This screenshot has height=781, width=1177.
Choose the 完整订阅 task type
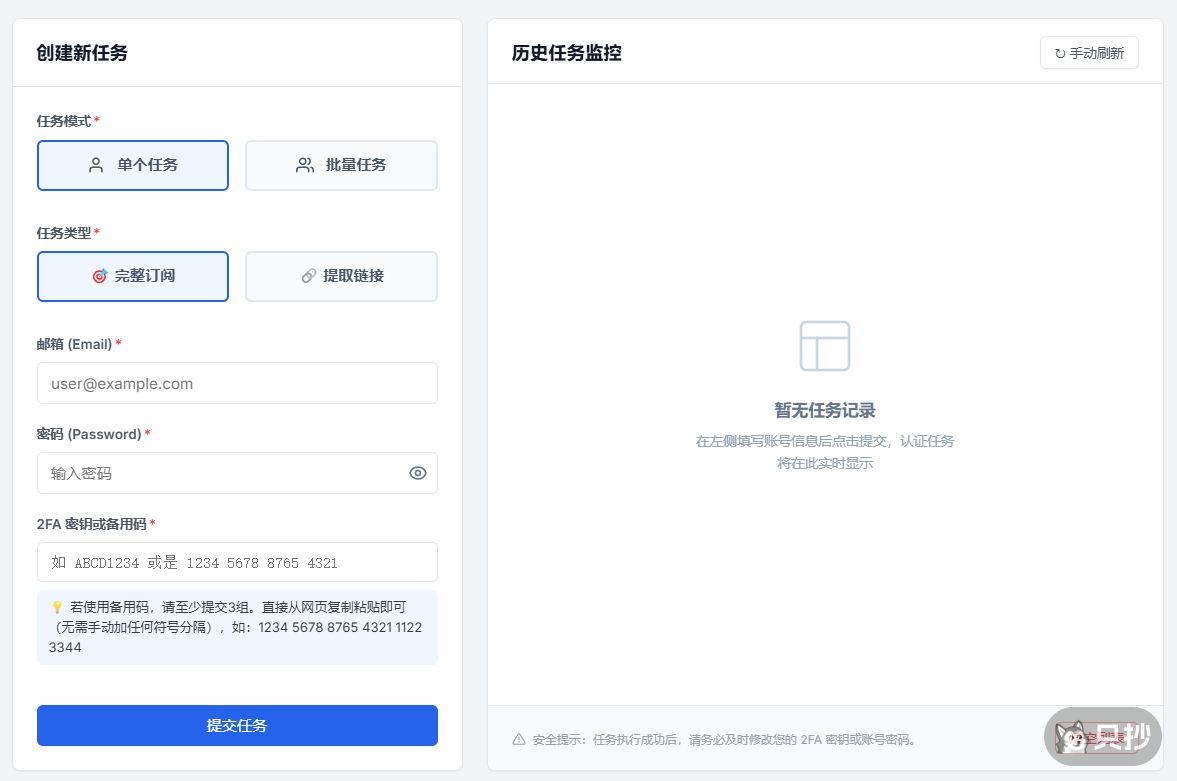133,276
